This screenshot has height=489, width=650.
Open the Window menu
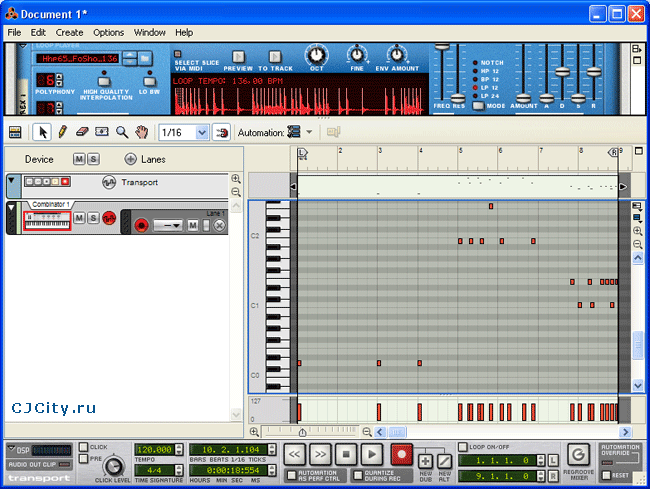(x=149, y=32)
